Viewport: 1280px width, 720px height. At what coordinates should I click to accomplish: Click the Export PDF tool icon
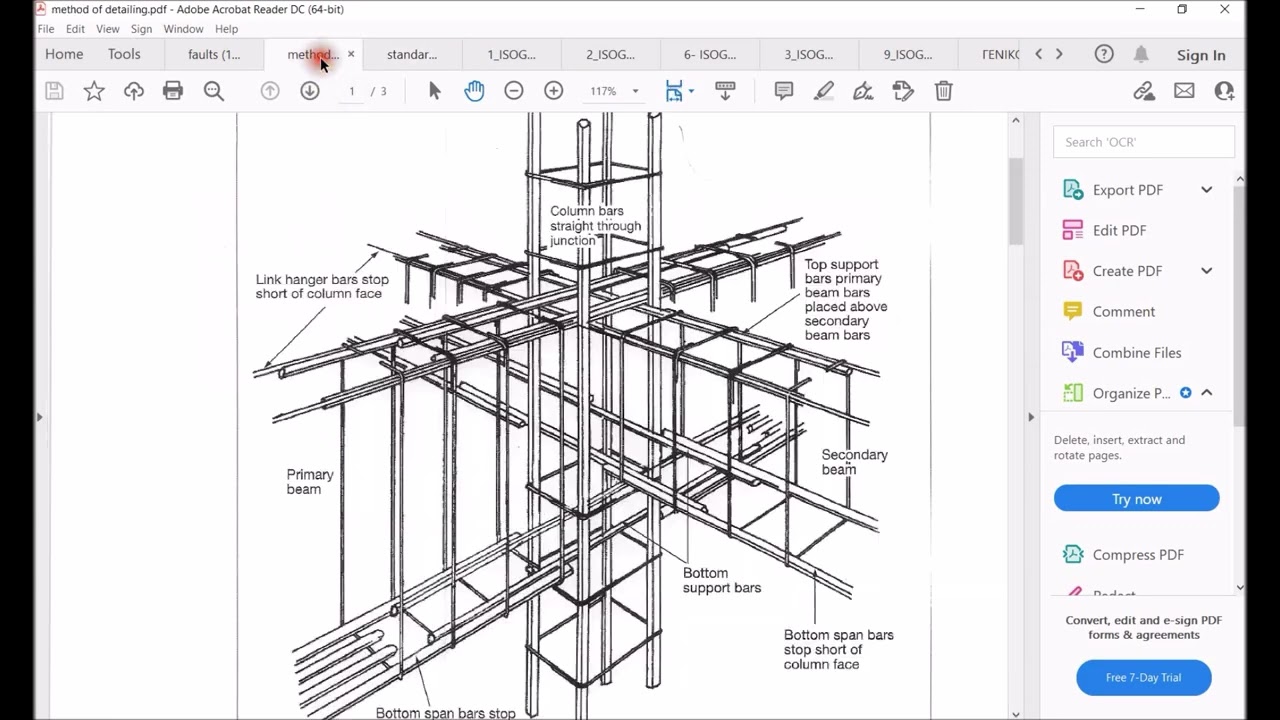click(1073, 190)
